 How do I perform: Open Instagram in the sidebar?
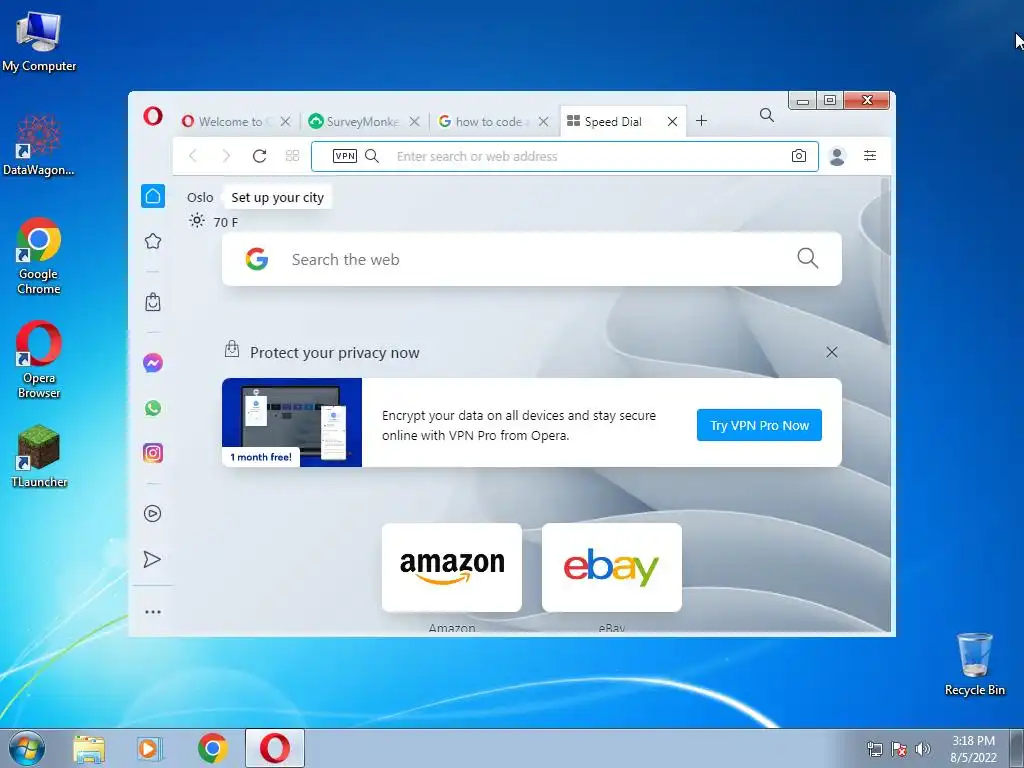(x=153, y=453)
